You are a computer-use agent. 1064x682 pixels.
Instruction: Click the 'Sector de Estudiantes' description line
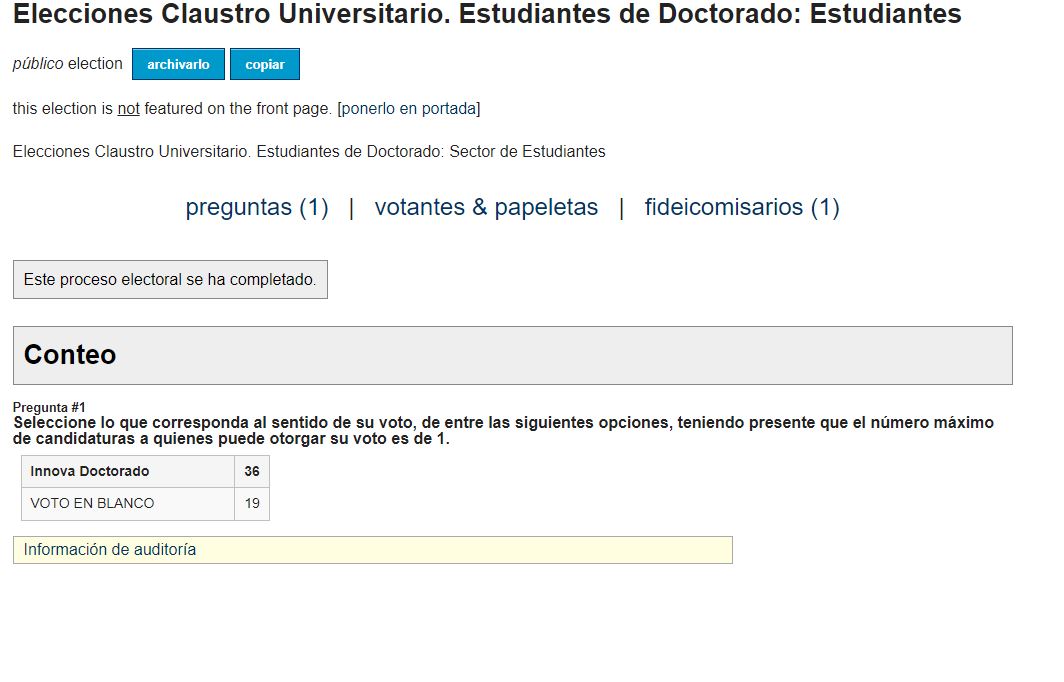309,151
